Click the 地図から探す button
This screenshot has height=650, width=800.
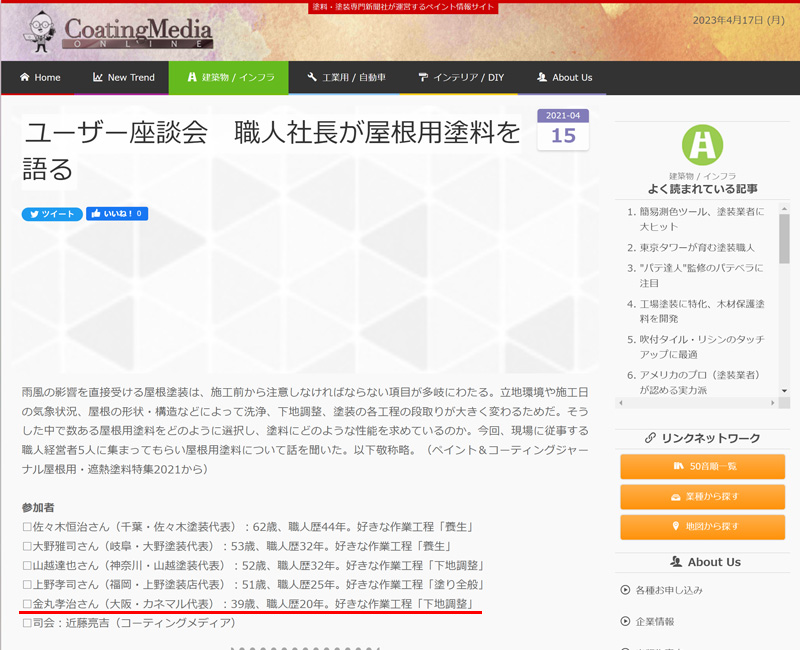(x=702, y=526)
